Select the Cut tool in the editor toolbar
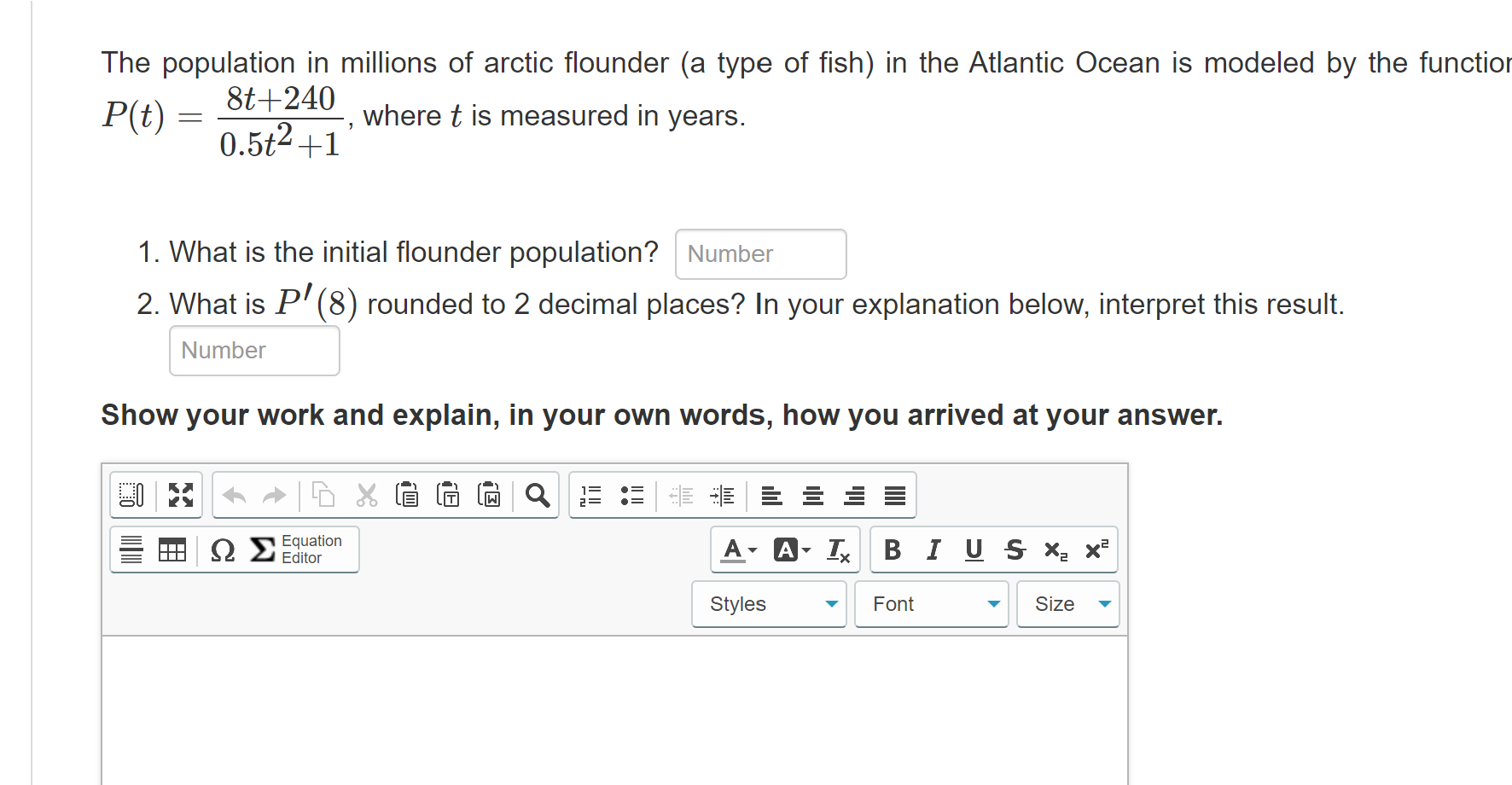The image size is (1512, 785). (366, 495)
